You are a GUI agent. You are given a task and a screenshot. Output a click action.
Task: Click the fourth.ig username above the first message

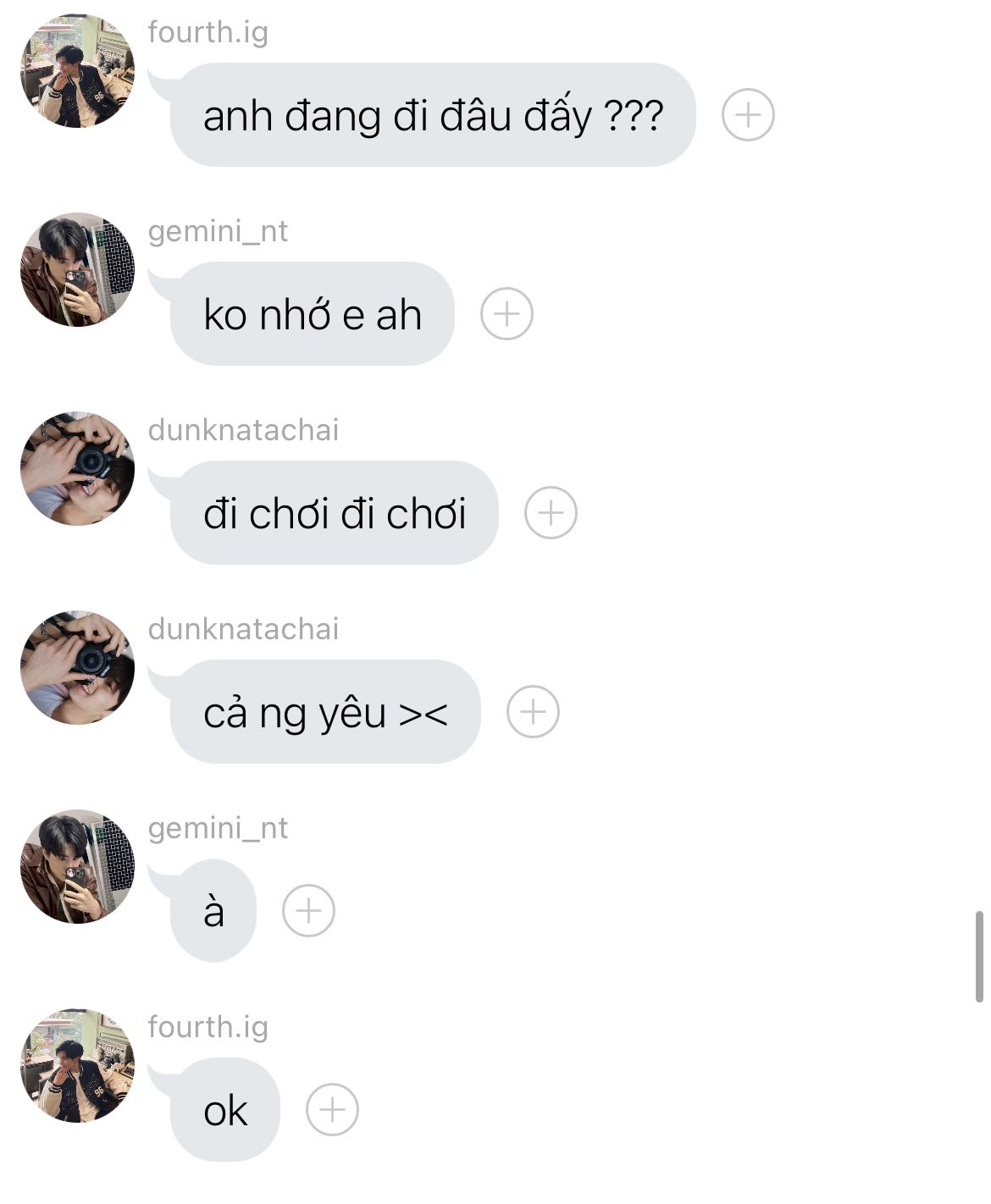pos(208,32)
